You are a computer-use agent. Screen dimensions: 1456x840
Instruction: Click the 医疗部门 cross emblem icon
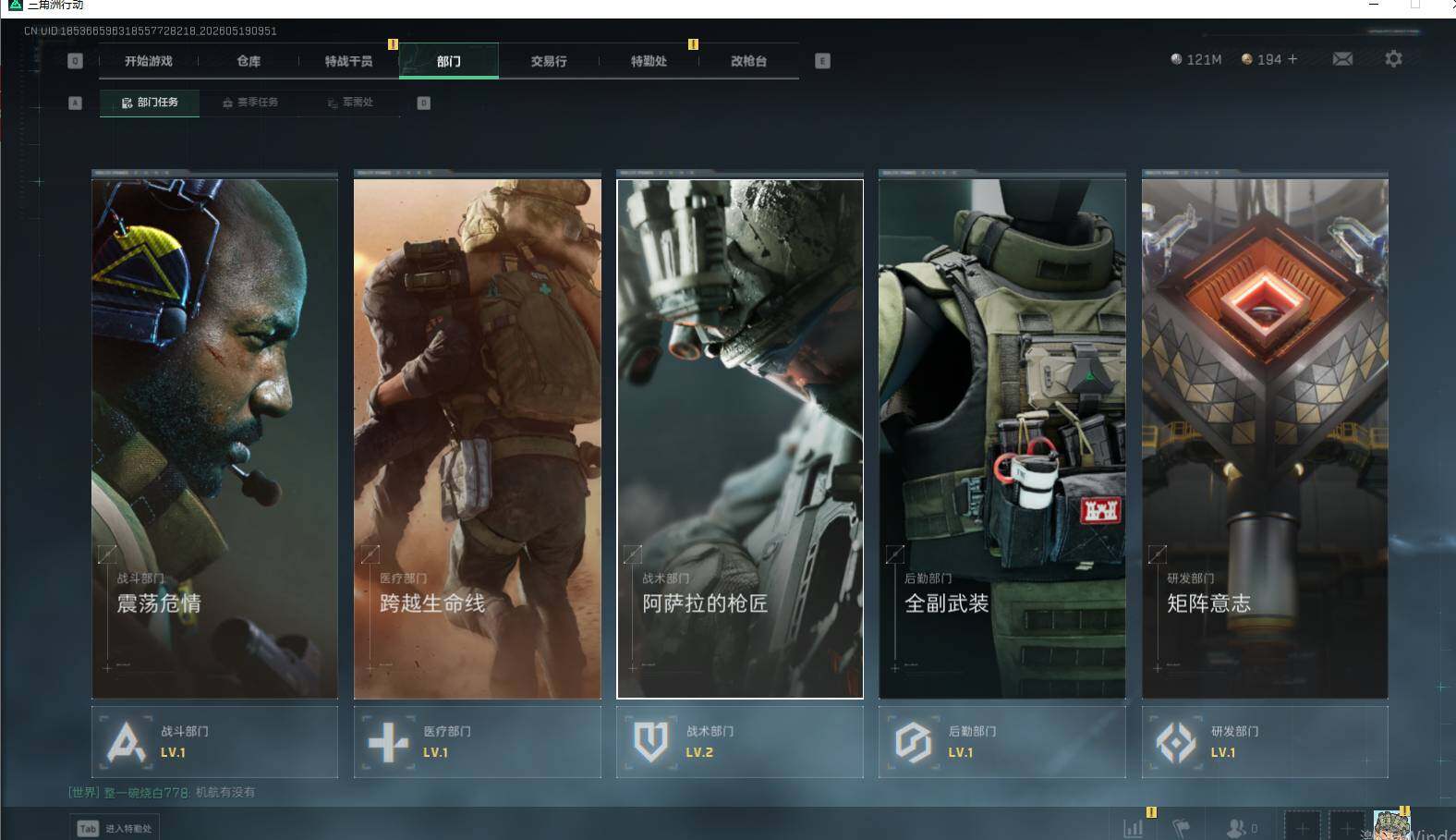click(388, 742)
